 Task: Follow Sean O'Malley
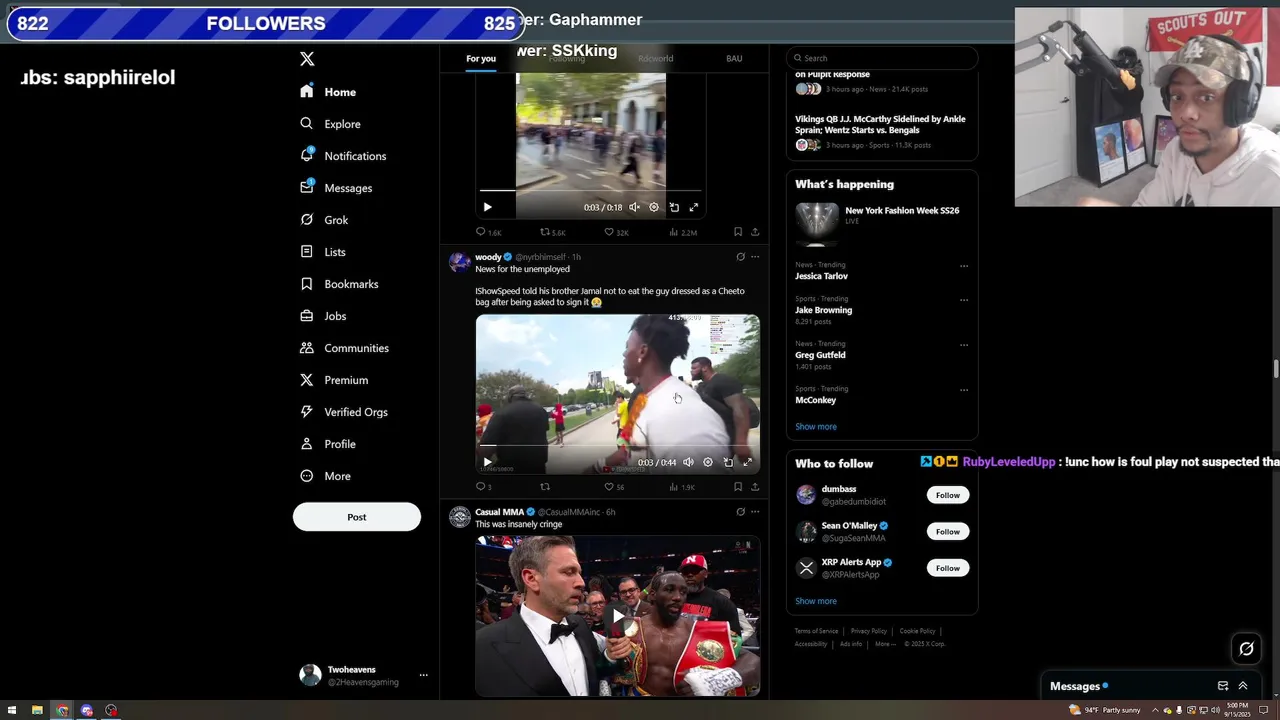coord(948,532)
